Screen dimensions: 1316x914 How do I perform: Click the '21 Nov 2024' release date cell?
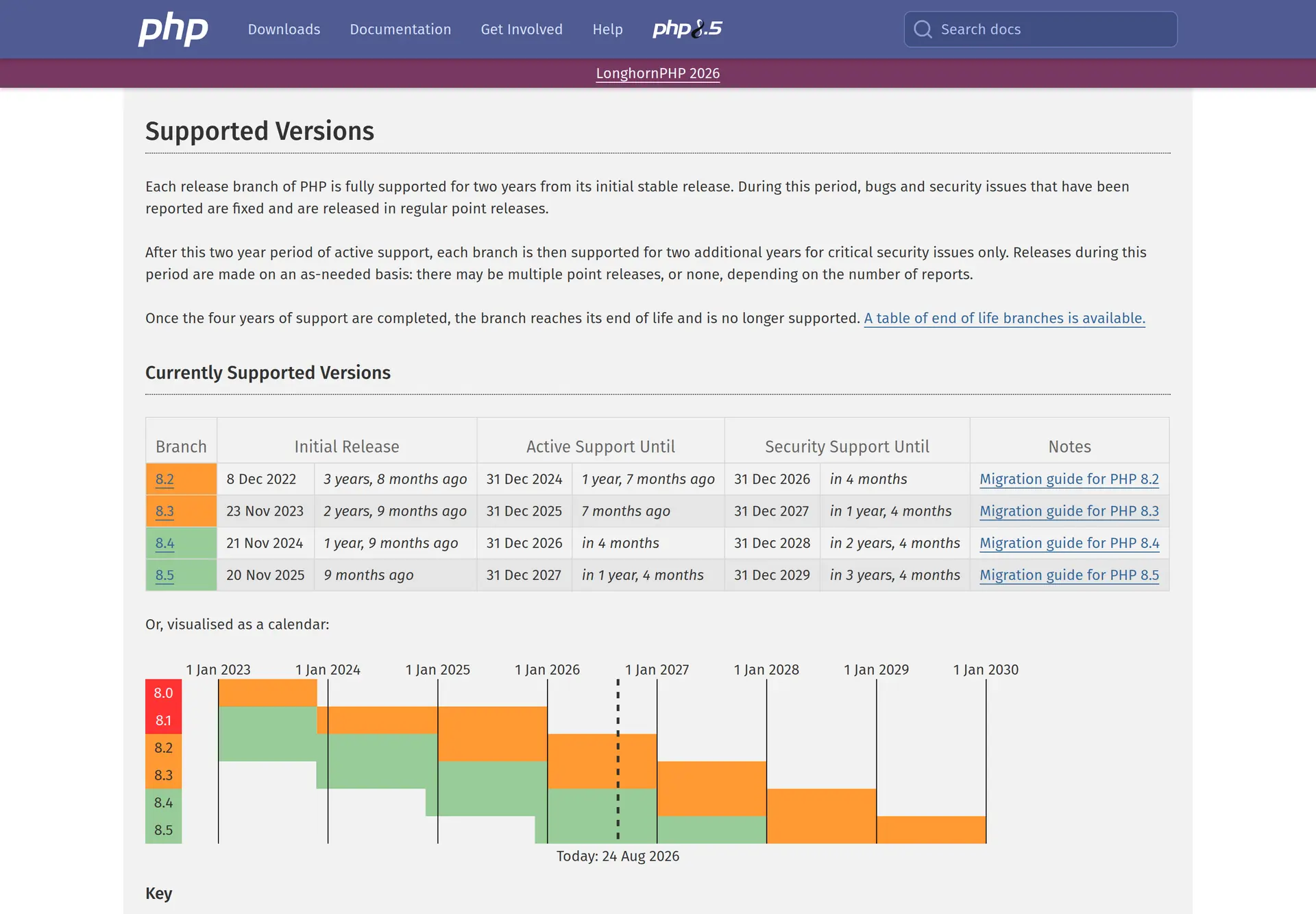pyautogui.click(x=265, y=543)
